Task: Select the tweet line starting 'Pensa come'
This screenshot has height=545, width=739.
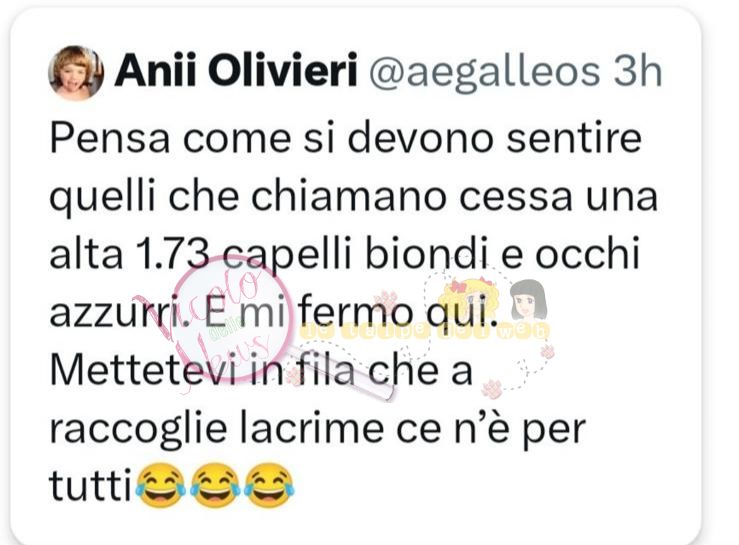Action: click(x=345, y=139)
